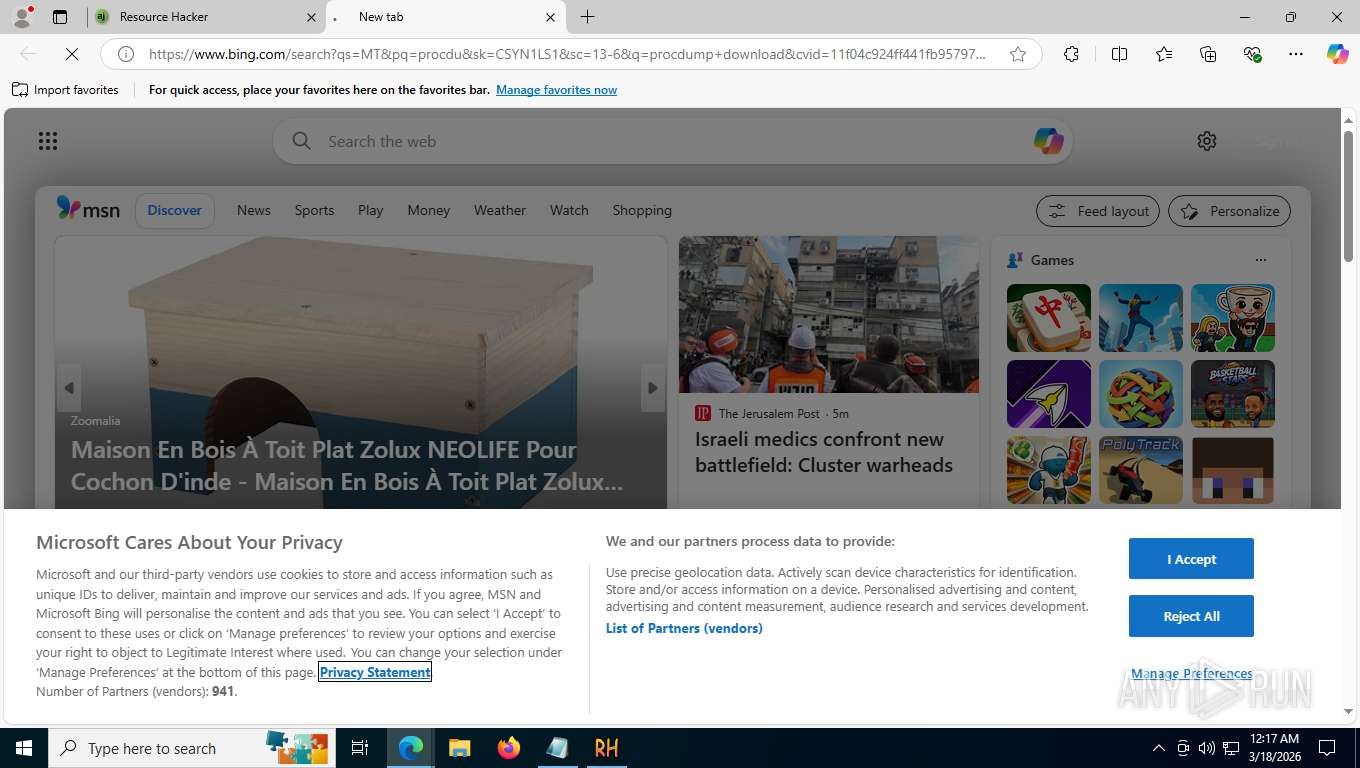Select the Watch tab
The height and width of the screenshot is (768, 1360).
[x=569, y=210]
